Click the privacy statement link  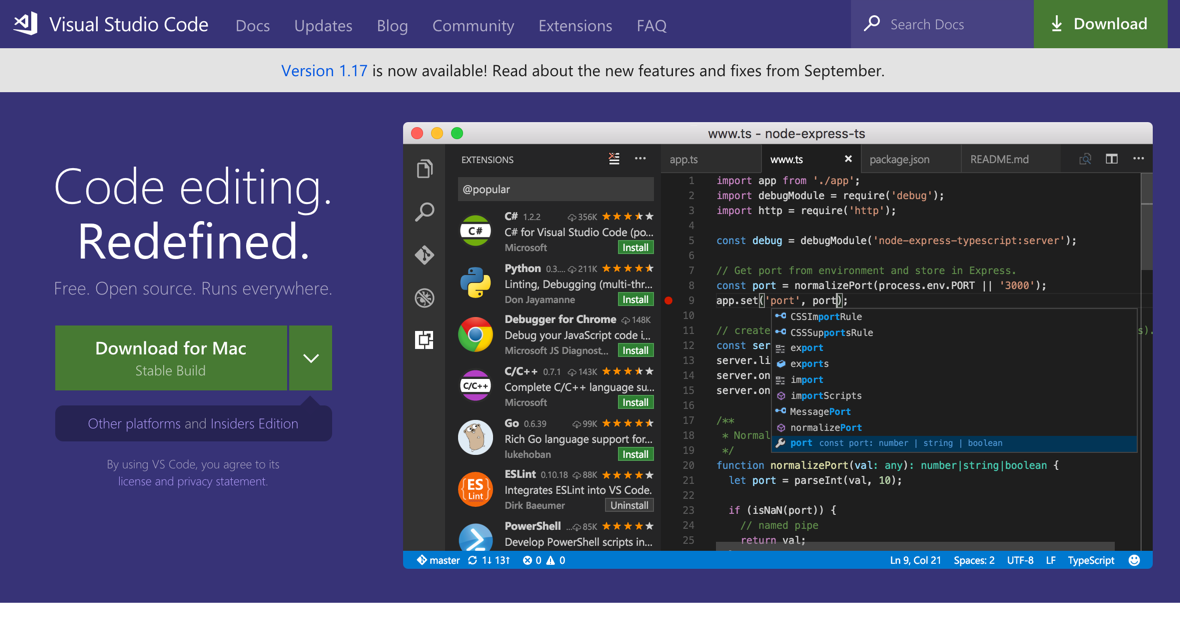(x=222, y=482)
